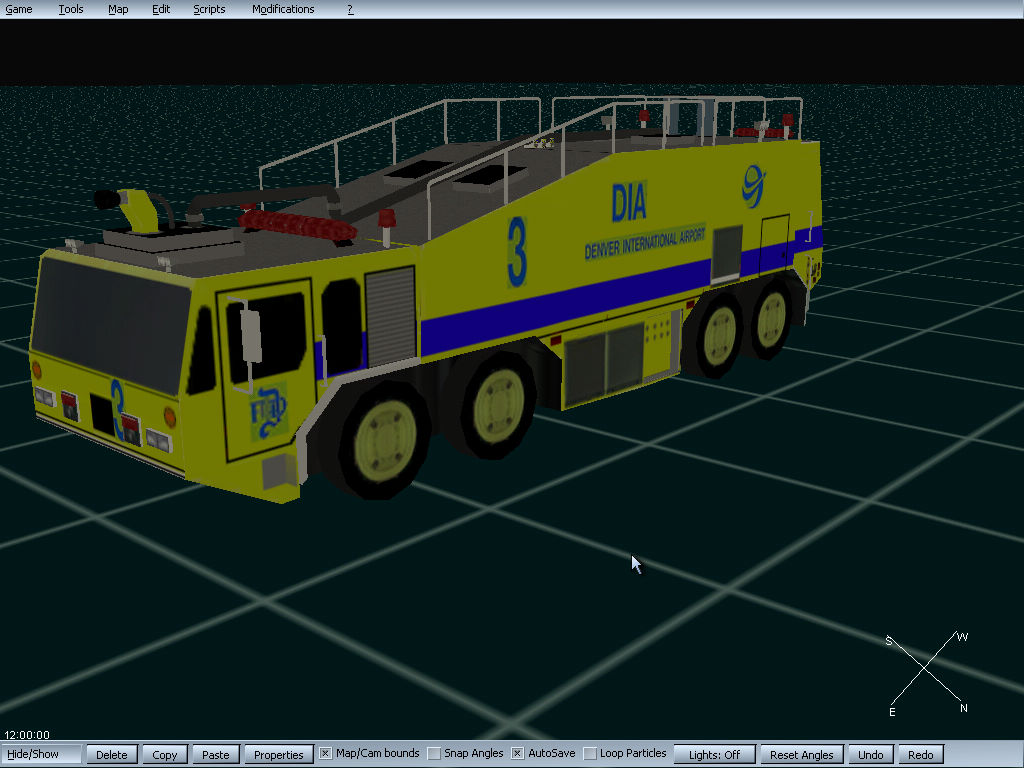
Task: Open Properties for the selected object
Action: click(278, 754)
